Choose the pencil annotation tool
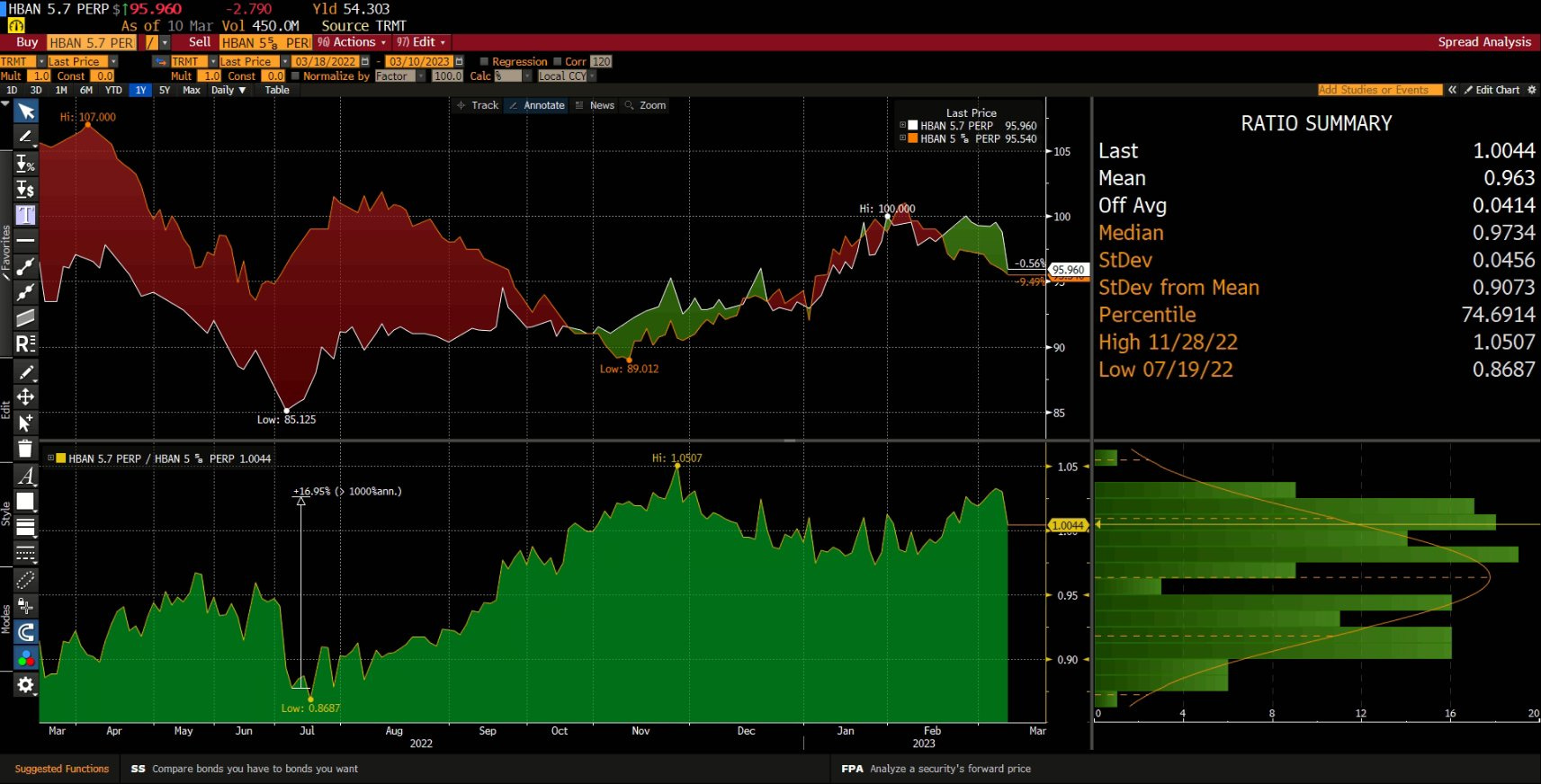The width and height of the screenshot is (1541, 784). (x=25, y=137)
